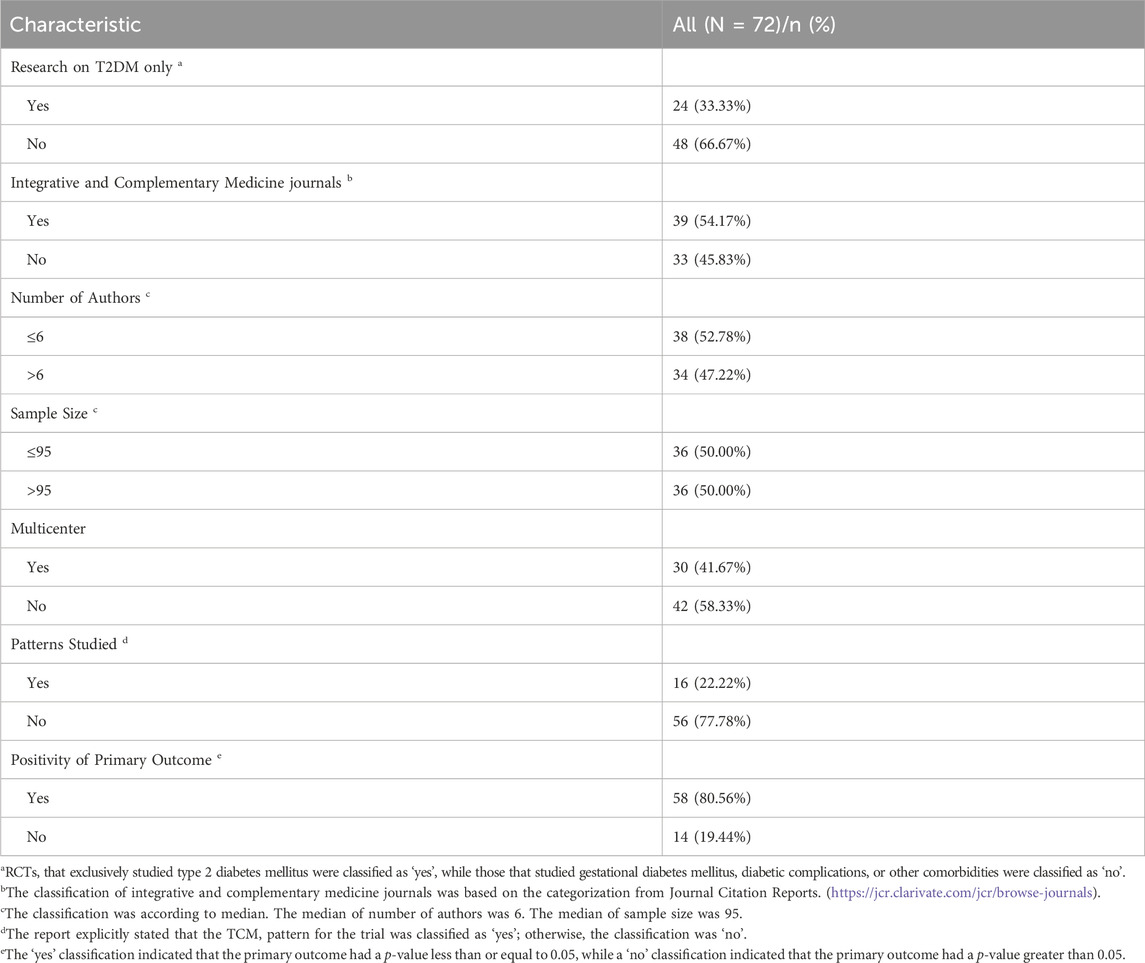Click "36 (50.00%)" in the ≤95 row
Image resolution: width=1145 pixels, height=963 pixels.
point(711,452)
